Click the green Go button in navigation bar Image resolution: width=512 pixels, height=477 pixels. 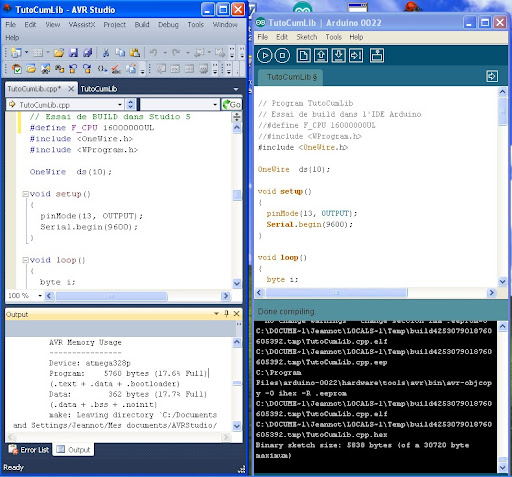(232, 105)
